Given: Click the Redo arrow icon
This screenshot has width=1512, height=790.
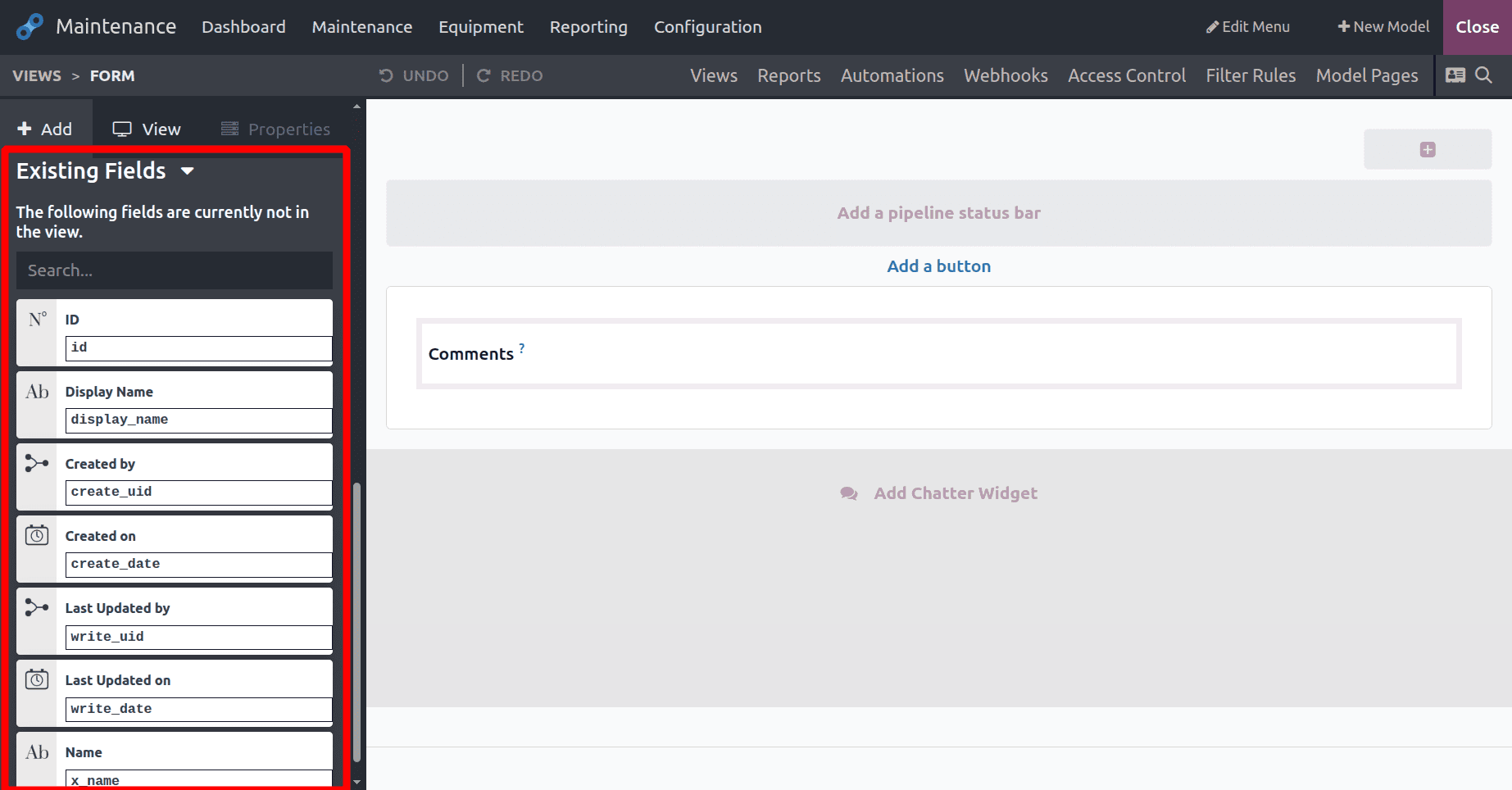Looking at the screenshot, I should [x=484, y=75].
